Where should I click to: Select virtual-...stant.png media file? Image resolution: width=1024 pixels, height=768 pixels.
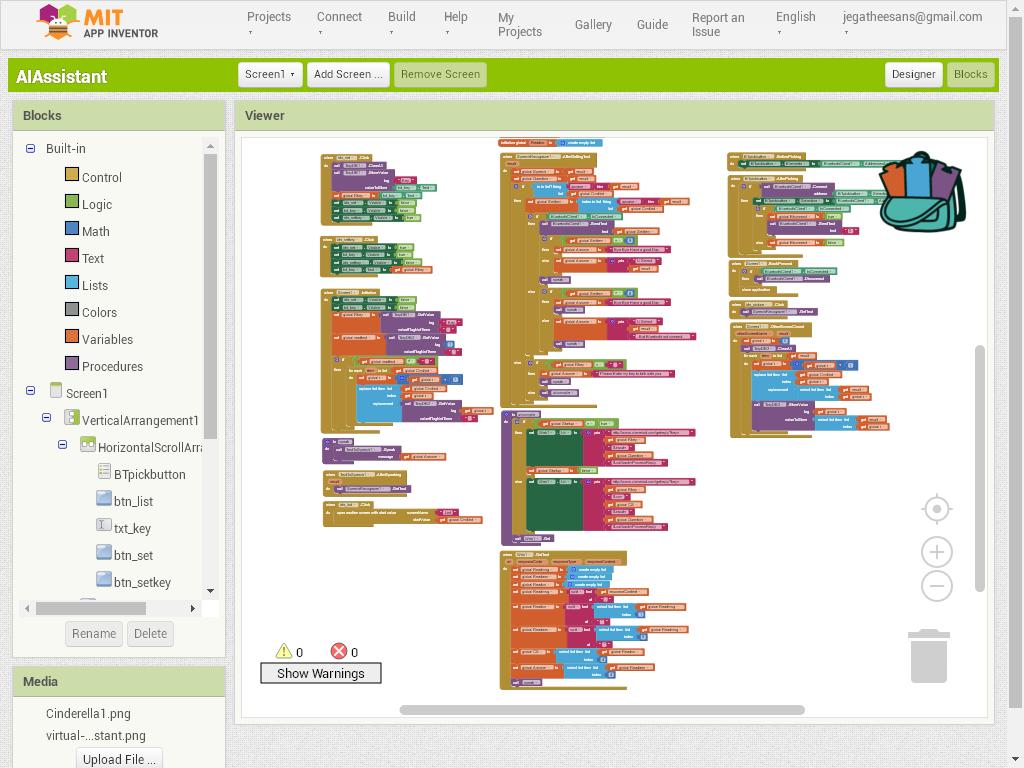coord(95,735)
